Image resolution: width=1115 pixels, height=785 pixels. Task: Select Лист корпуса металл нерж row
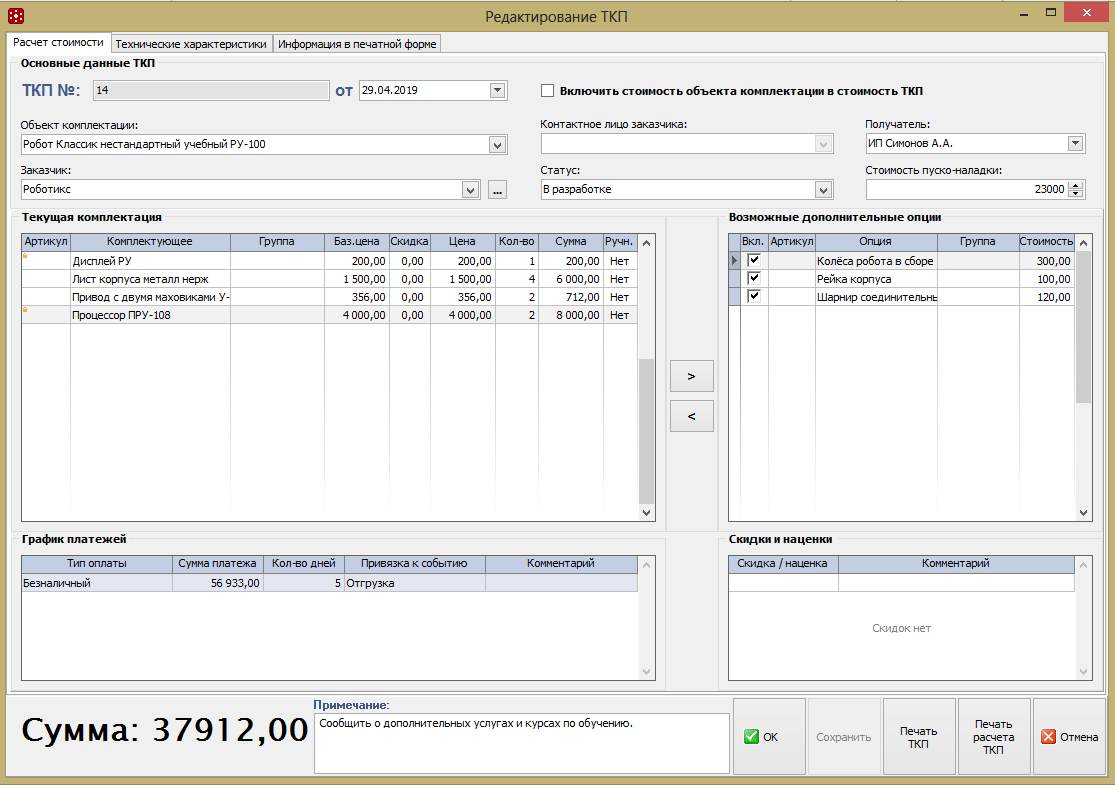pyautogui.click(x=329, y=279)
